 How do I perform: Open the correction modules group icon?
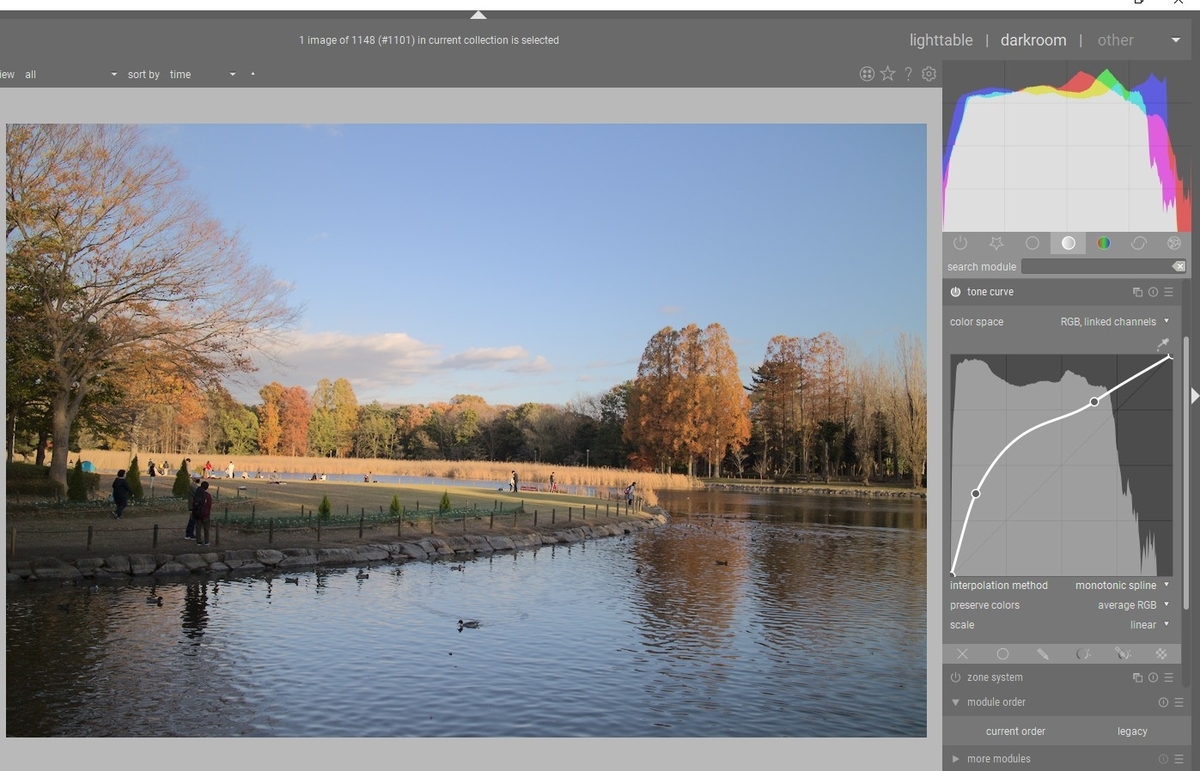click(x=1139, y=243)
